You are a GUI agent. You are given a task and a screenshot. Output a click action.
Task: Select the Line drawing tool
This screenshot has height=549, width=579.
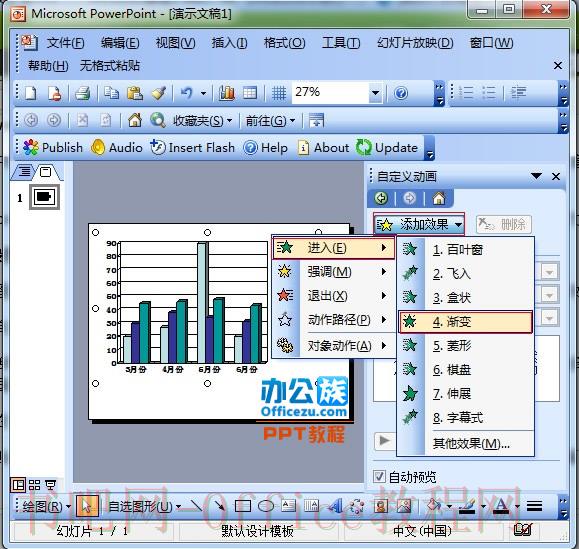coord(196,506)
